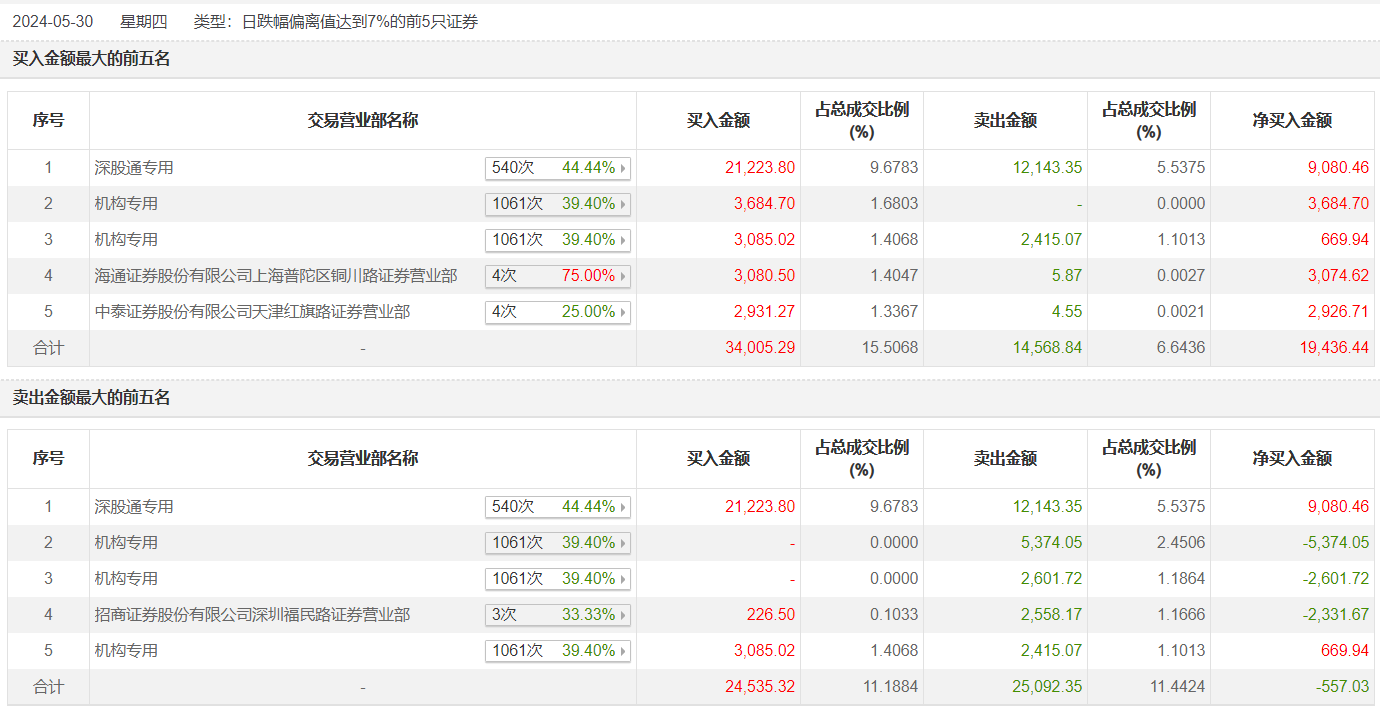This screenshot has width=1380, height=709.
Task: Click the date 2024-05-30 at the top
Action: point(53,21)
